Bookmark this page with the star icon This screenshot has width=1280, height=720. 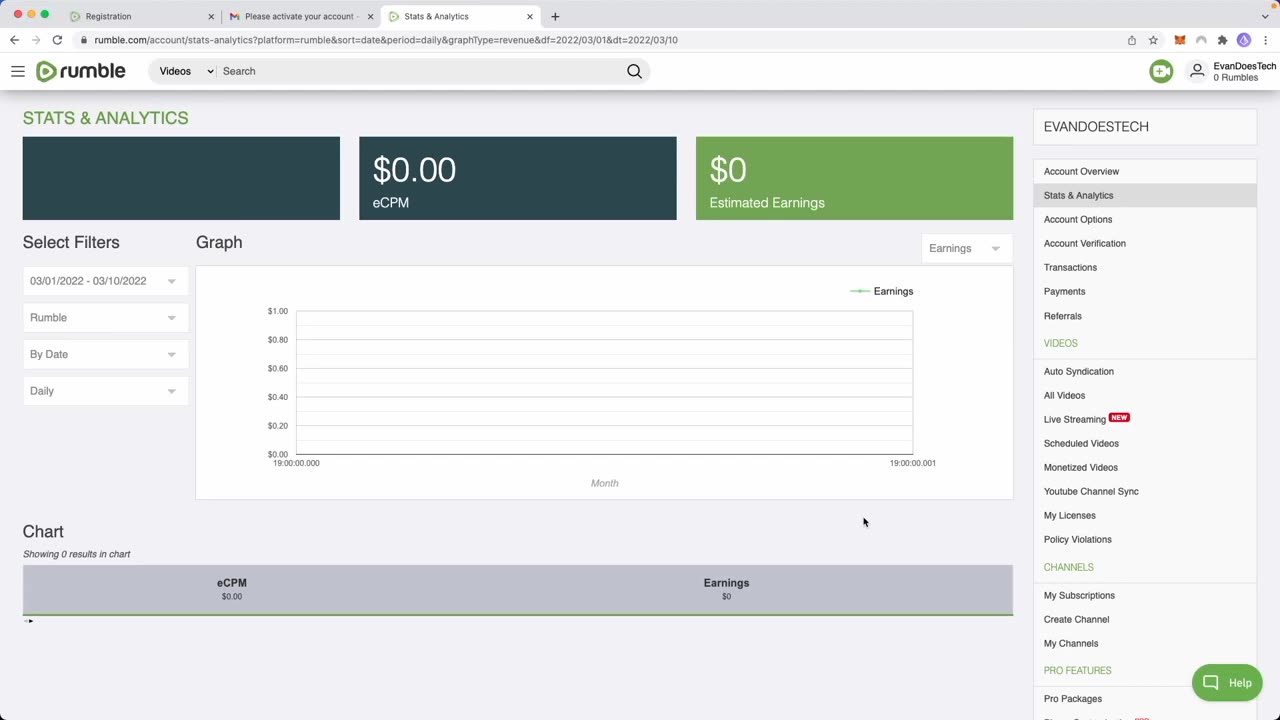tap(1153, 40)
